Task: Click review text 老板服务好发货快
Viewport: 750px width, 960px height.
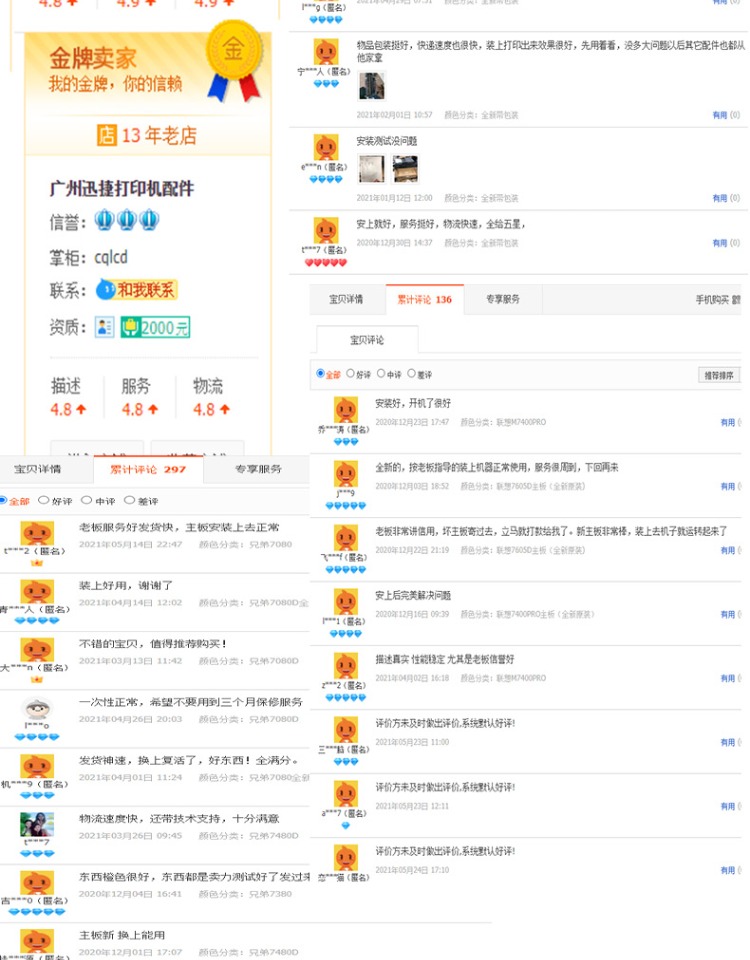Action: 179,527
